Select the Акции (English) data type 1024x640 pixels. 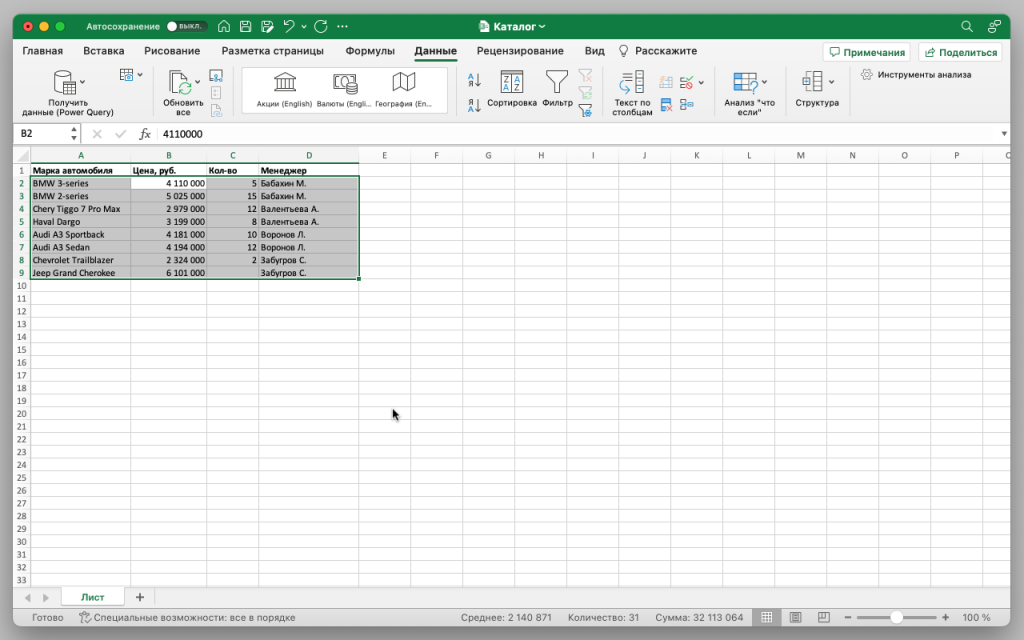click(284, 90)
